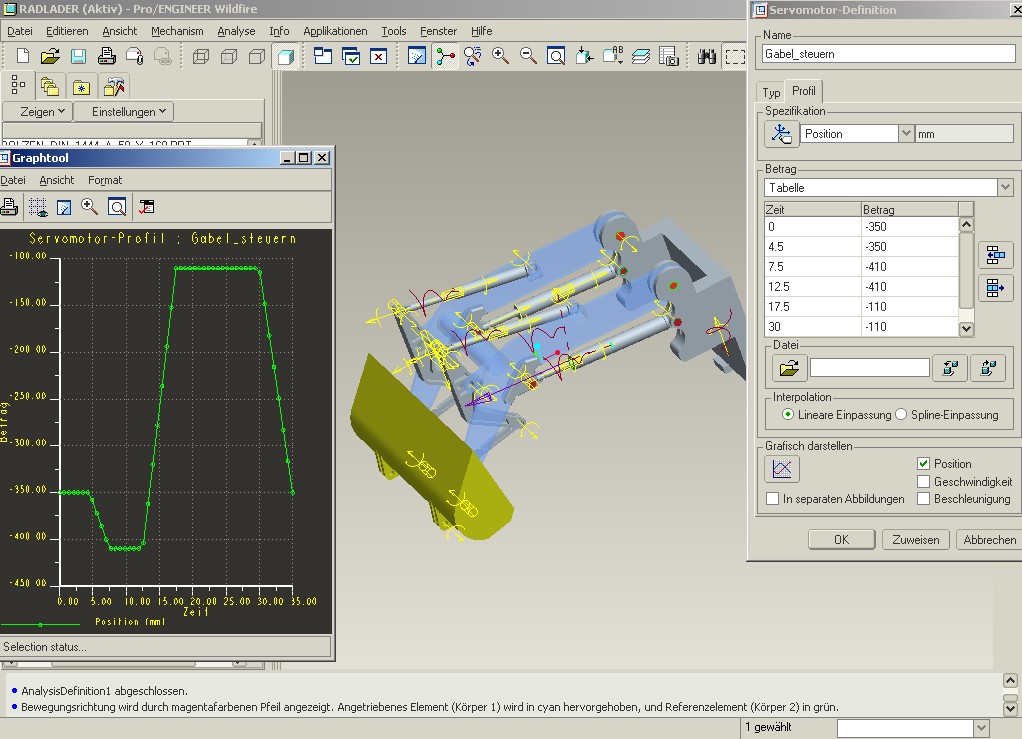The image size is (1022, 739).
Task: Open the Position specification dropdown
Action: (906, 133)
